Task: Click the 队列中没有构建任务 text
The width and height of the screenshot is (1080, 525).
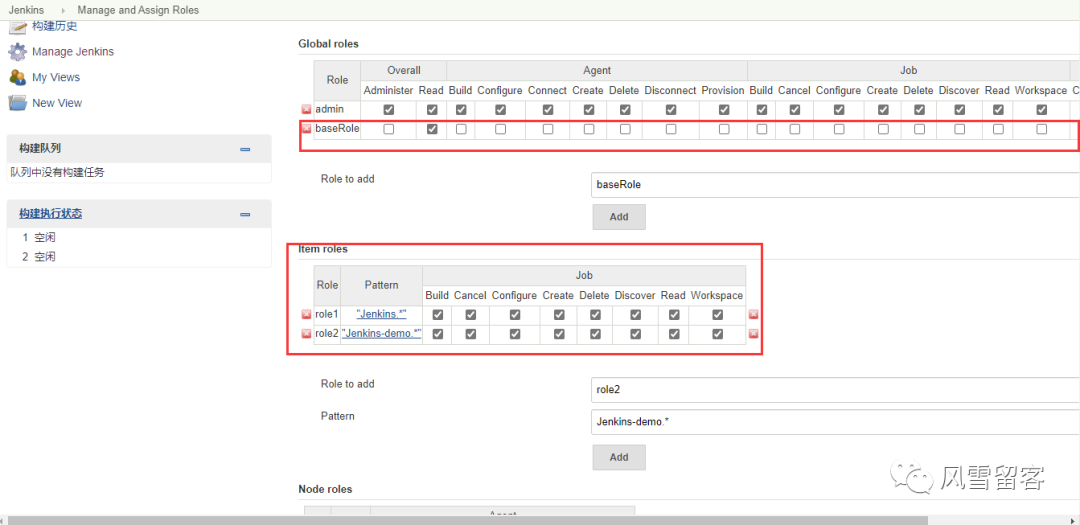Action: click(57, 173)
